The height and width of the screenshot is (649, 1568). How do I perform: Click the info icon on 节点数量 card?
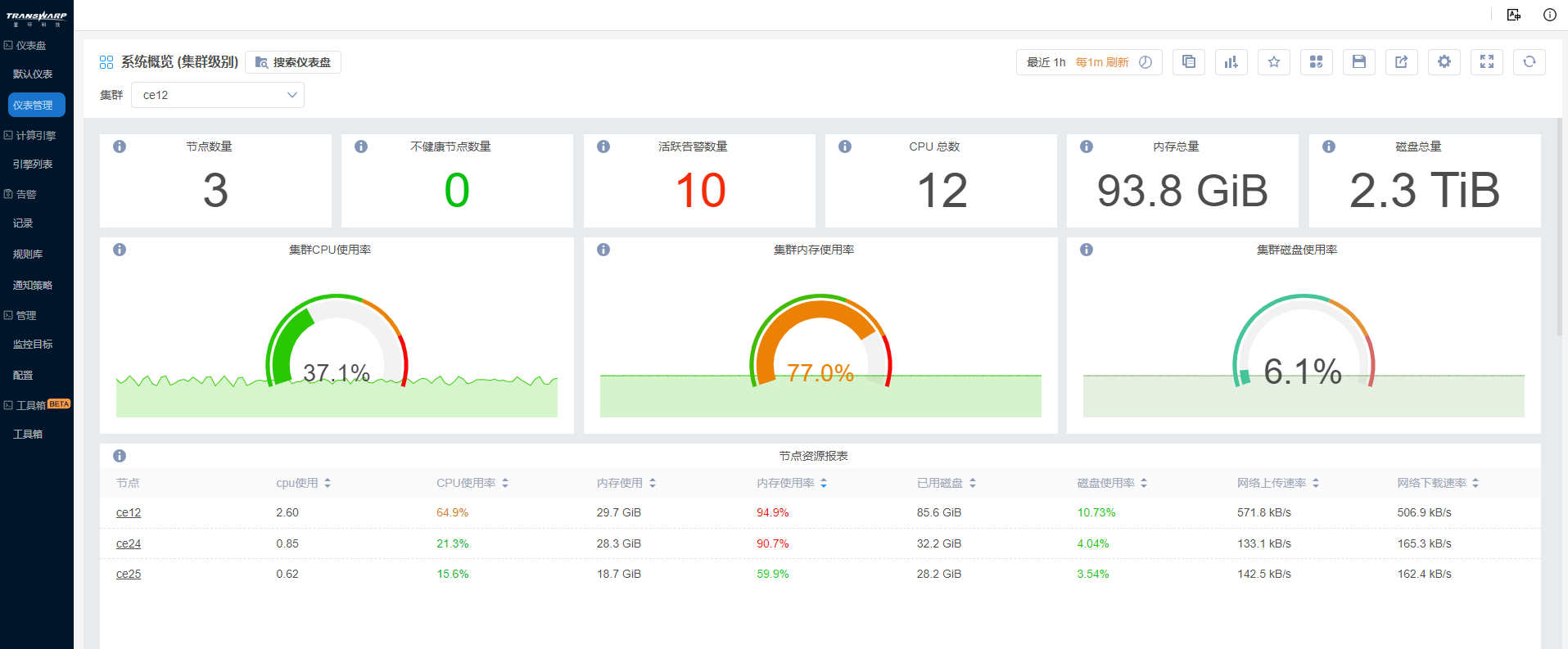pyautogui.click(x=120, y=146)
